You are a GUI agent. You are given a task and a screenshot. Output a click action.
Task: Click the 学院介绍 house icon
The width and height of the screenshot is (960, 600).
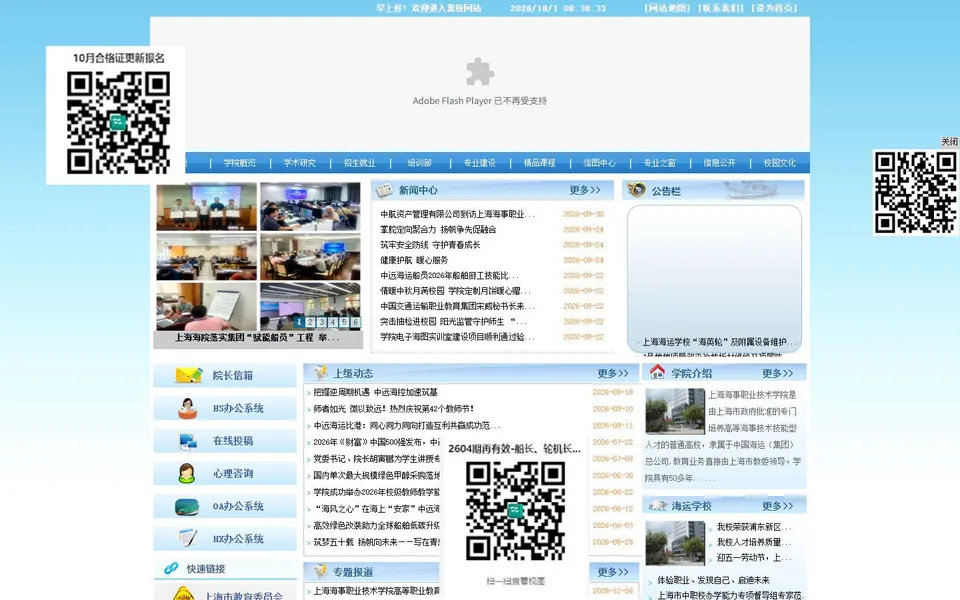coord(657,372)
